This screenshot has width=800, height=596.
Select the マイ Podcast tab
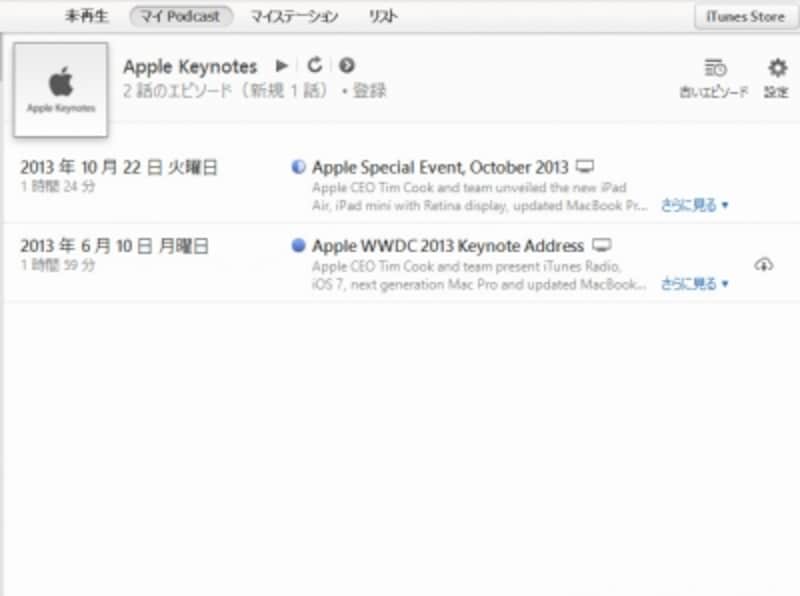[181, 16]
